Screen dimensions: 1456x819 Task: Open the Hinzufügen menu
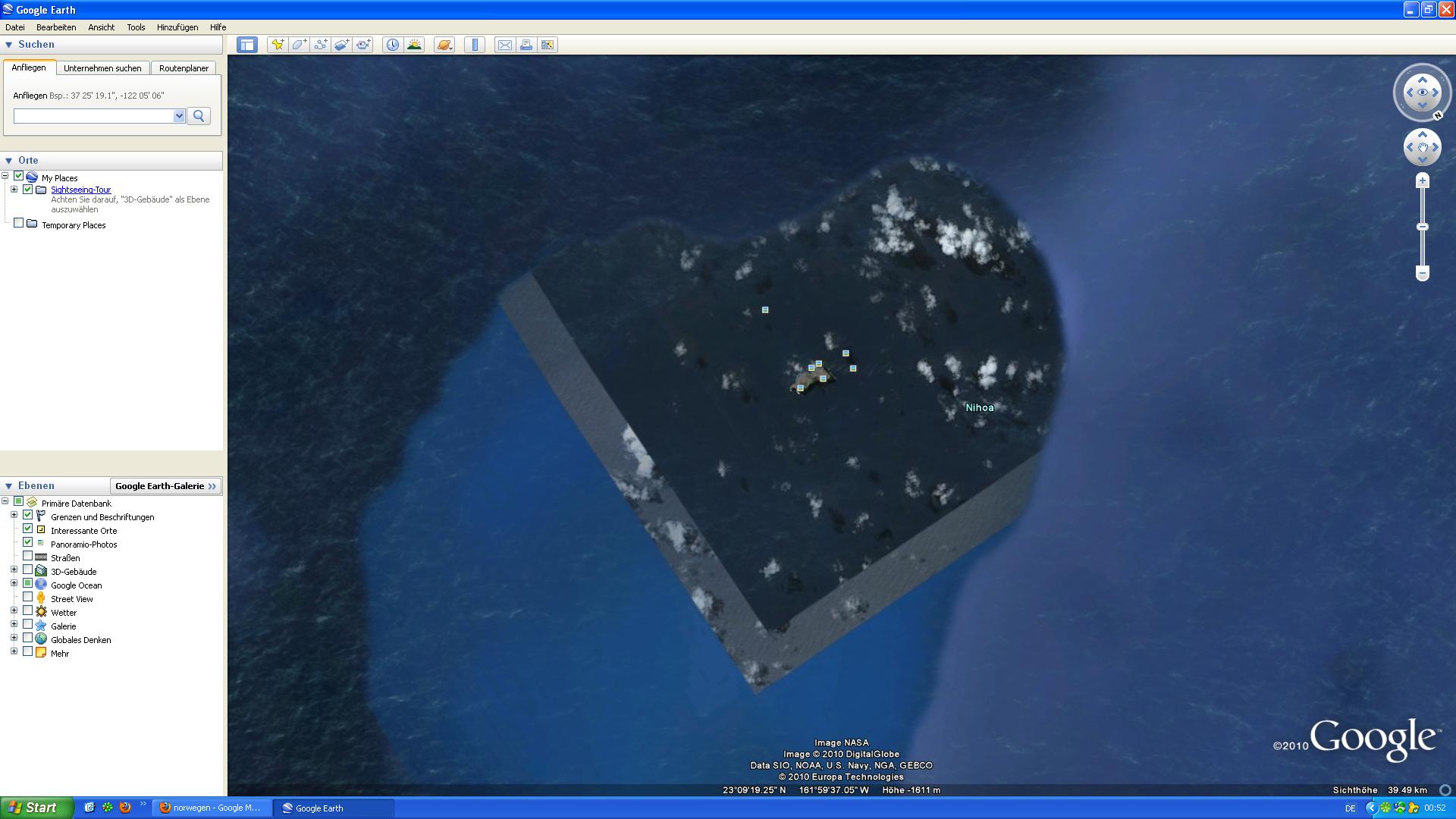tap(177, 27)
